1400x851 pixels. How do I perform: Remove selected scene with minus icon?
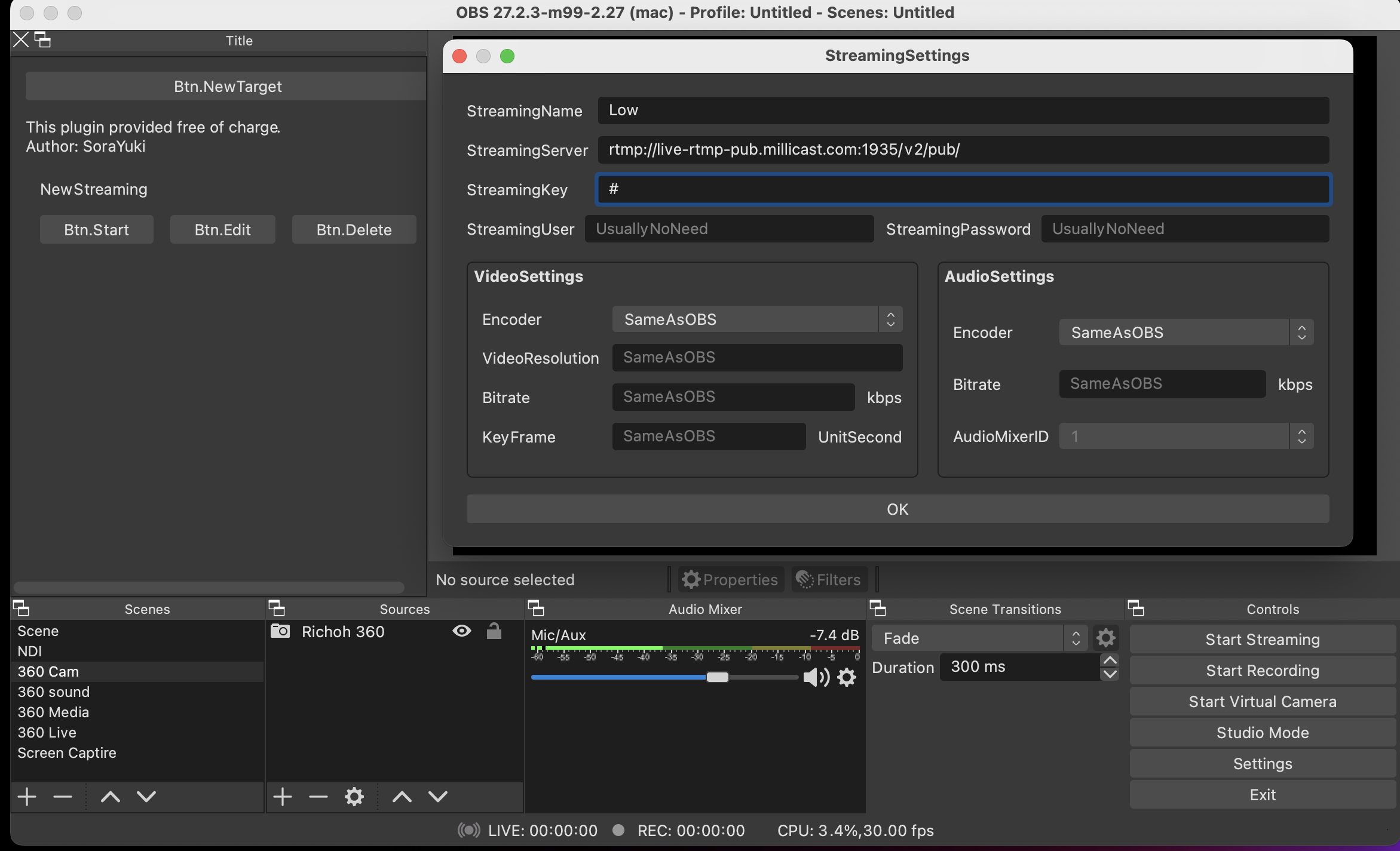click(63, 796)
